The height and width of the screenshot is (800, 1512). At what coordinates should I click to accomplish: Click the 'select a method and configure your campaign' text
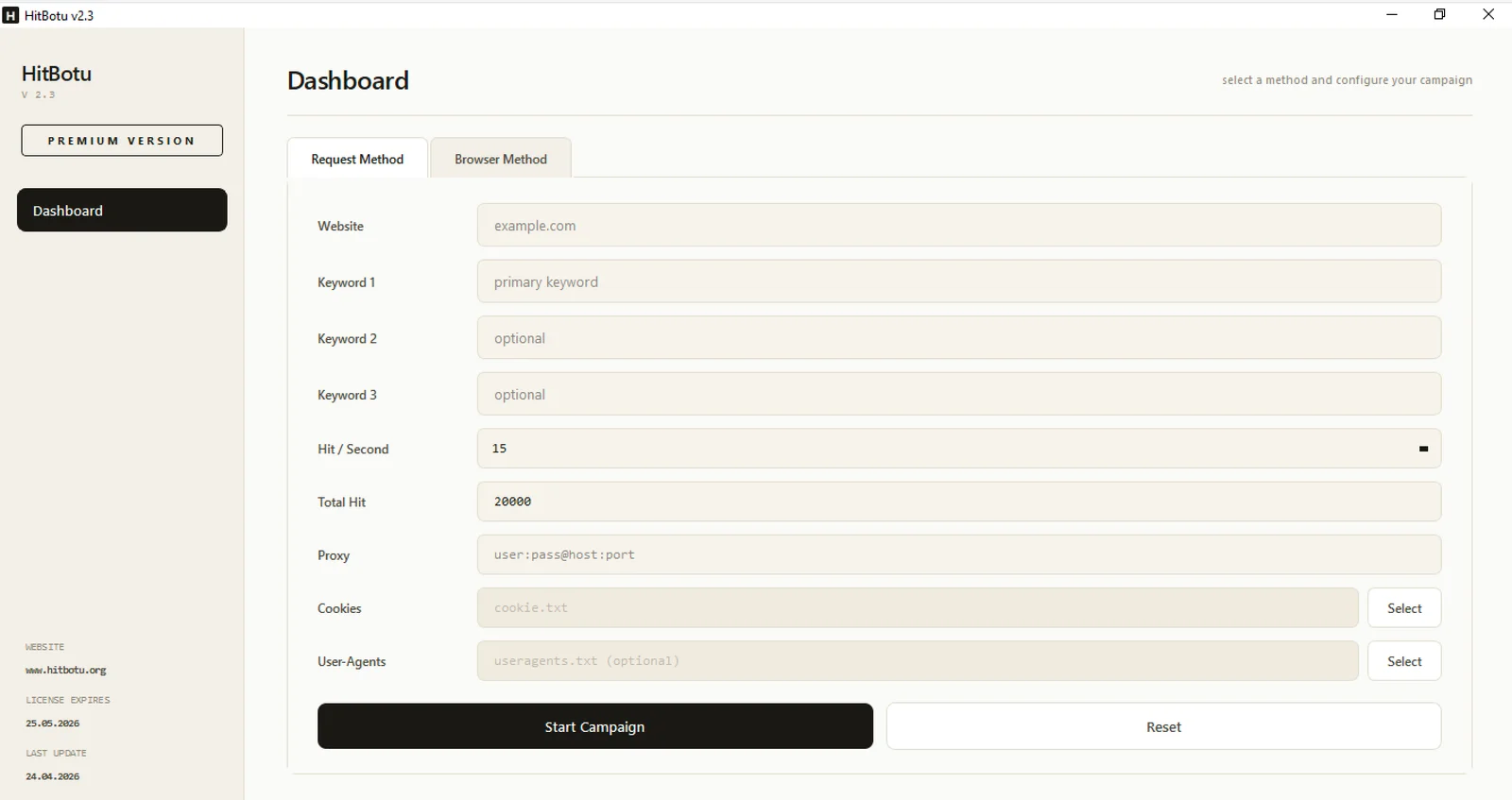1347,80
